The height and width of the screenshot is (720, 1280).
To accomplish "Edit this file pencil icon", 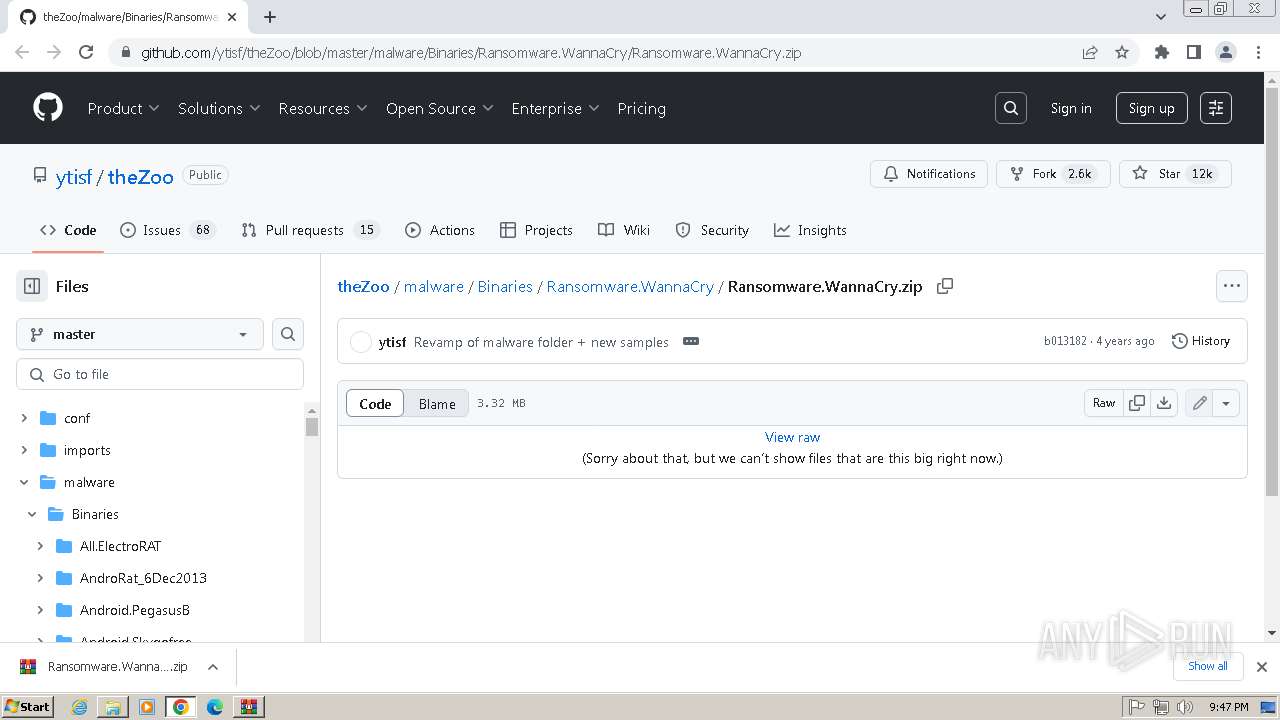I will [x=1199, y=403].
